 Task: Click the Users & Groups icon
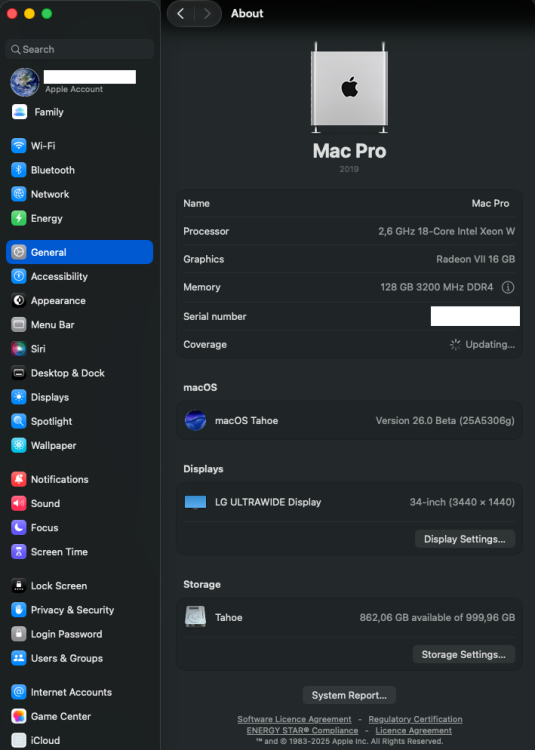[x=19, y=658]
